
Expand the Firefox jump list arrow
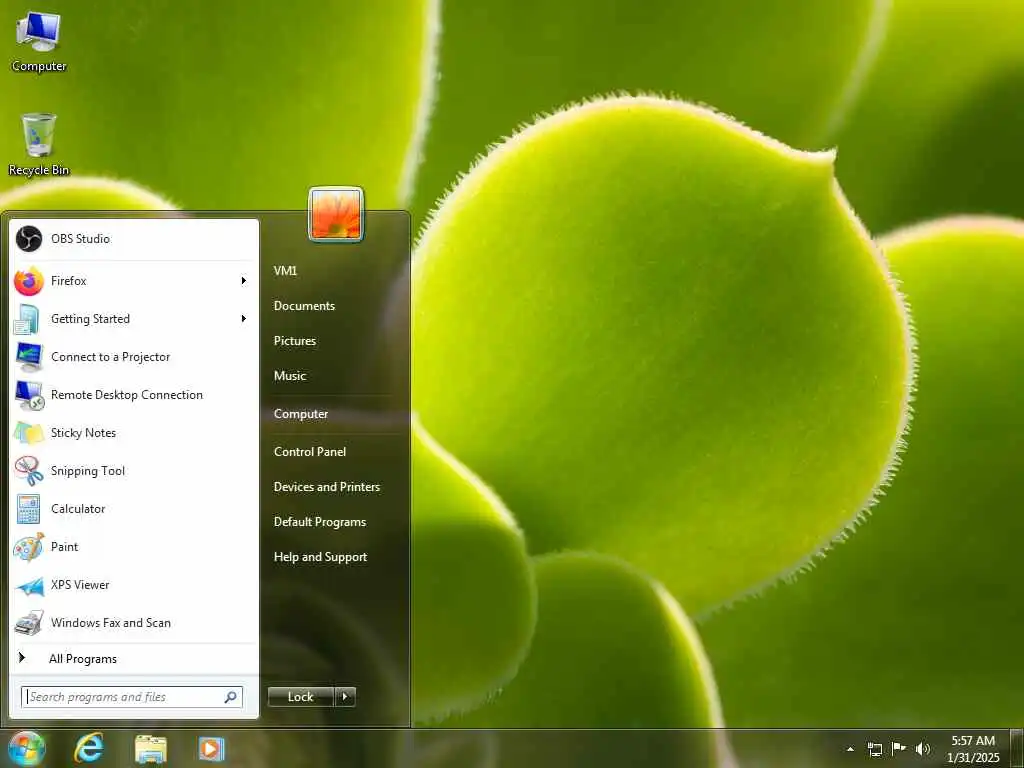[x=244, y=281]
